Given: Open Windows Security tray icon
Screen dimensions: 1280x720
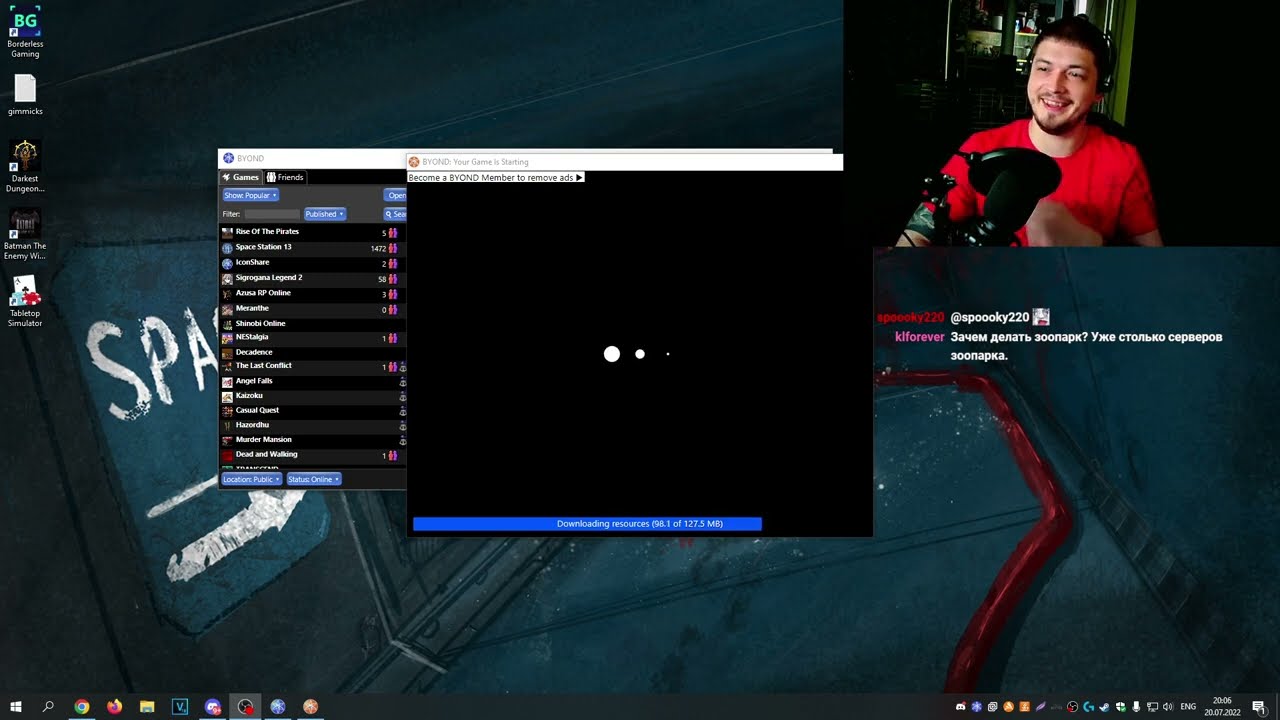Looking at the screenshot, I should pos(1121,707).
